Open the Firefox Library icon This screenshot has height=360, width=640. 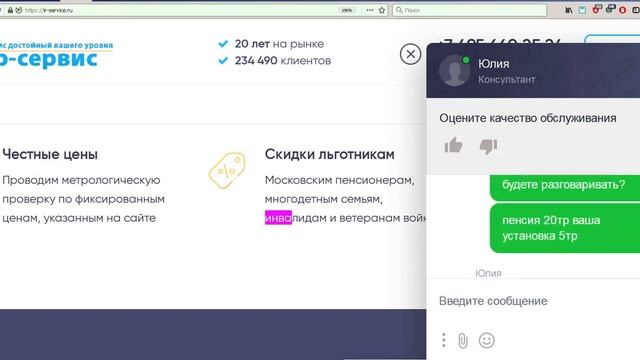pos(569,10)
